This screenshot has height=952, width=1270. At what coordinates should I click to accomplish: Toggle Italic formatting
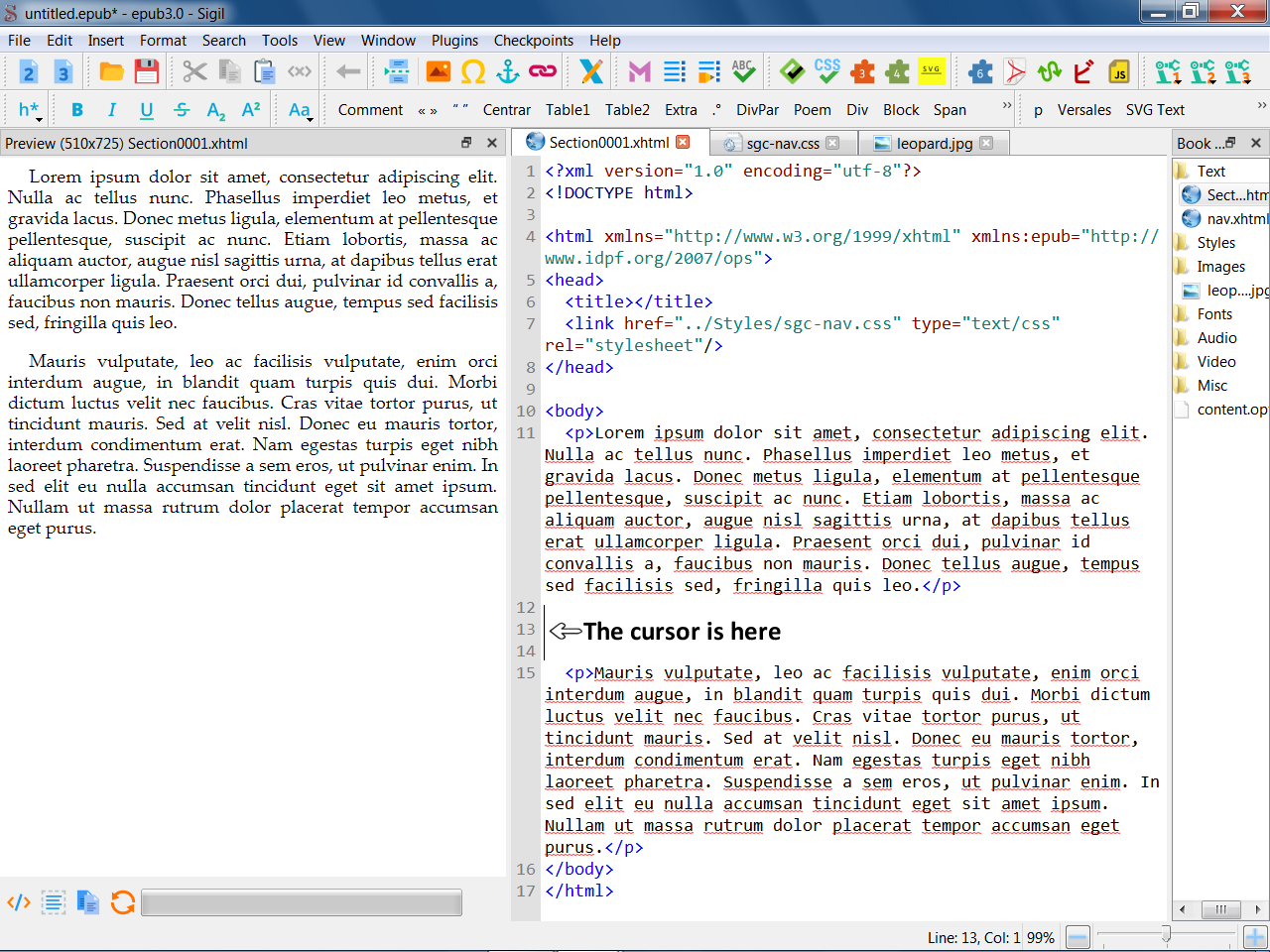112,110
